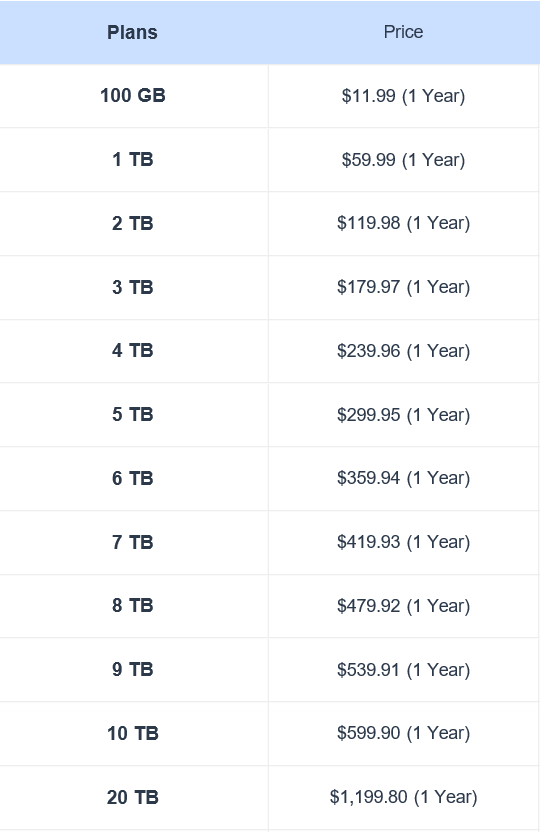Viewport: 540px width, 832px height.
Task: Select the 9 TB plan cell
Action: [x=133, y=669]
